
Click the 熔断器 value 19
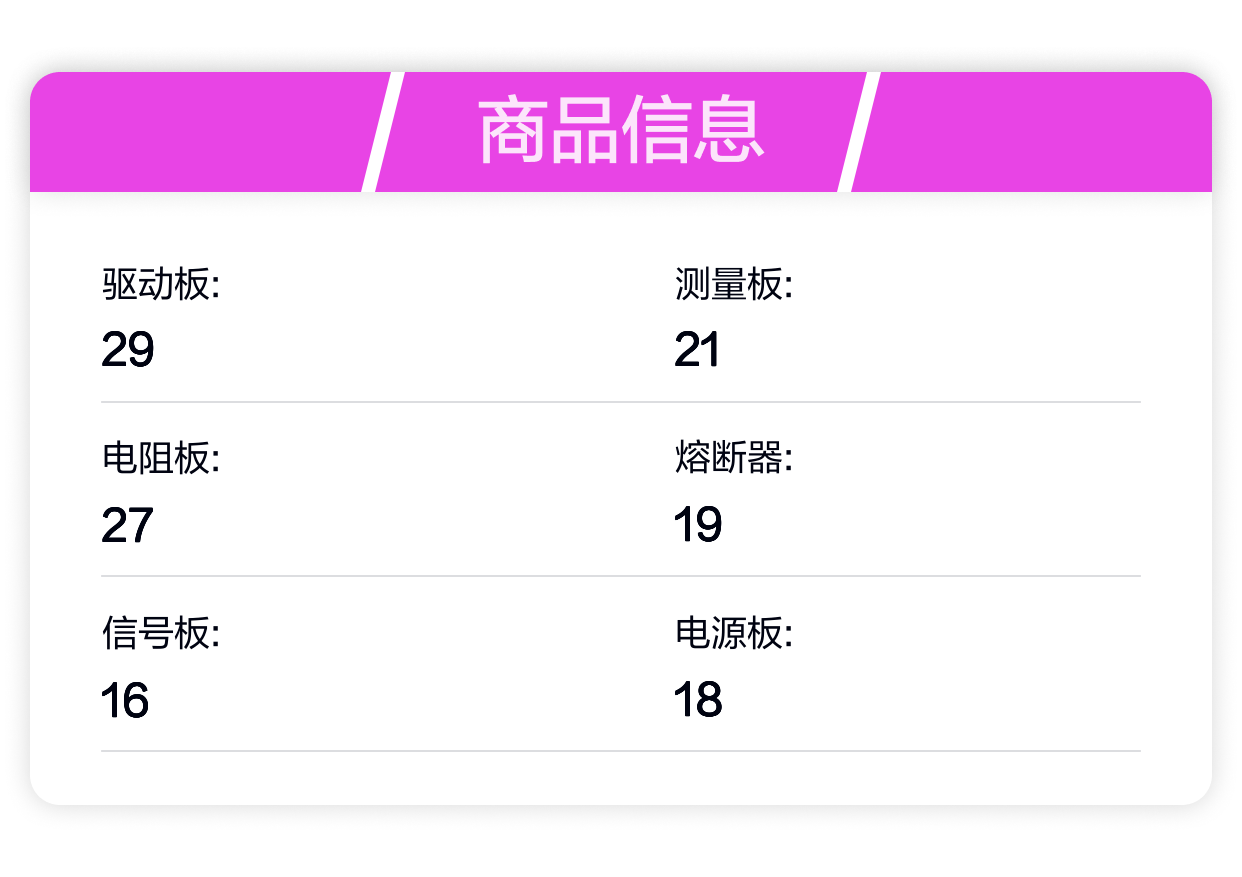click(x=698, y=525)
